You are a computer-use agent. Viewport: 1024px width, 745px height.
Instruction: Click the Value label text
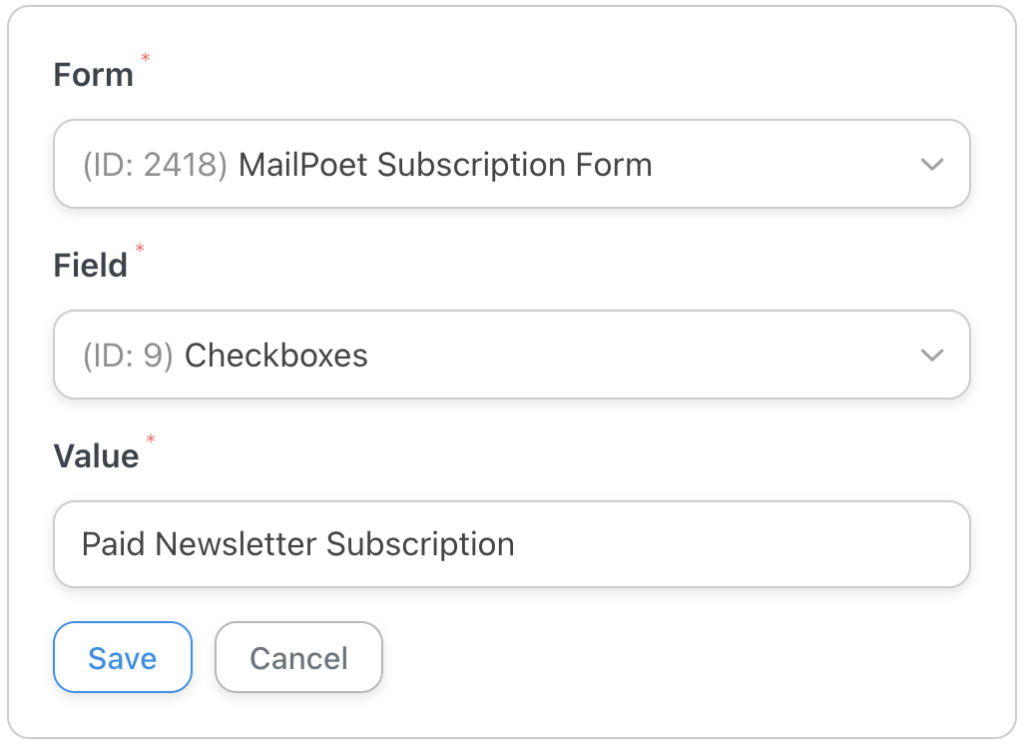[97, 455]
